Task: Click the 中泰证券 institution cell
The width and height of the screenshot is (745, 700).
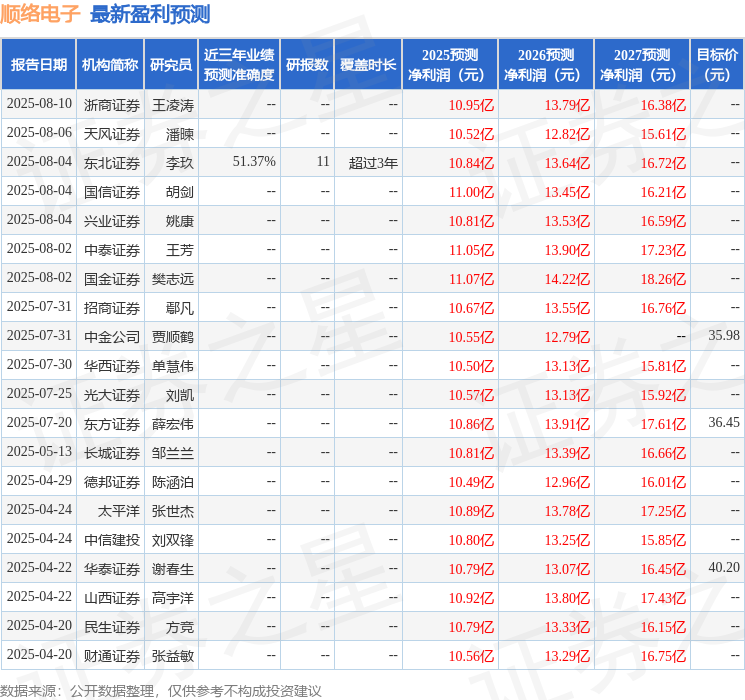Action: [112, 250]
